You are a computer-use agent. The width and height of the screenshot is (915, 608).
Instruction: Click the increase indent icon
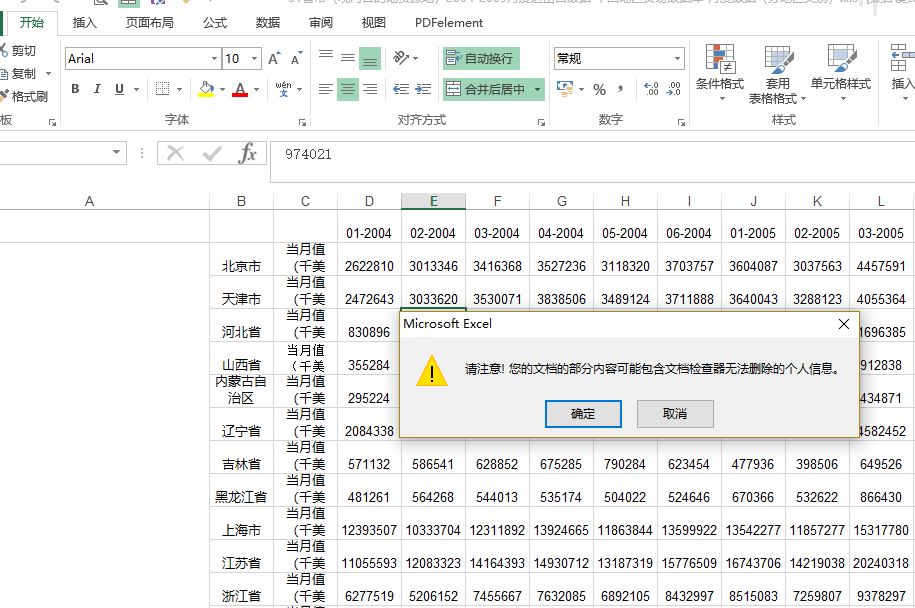pos(423,89)
